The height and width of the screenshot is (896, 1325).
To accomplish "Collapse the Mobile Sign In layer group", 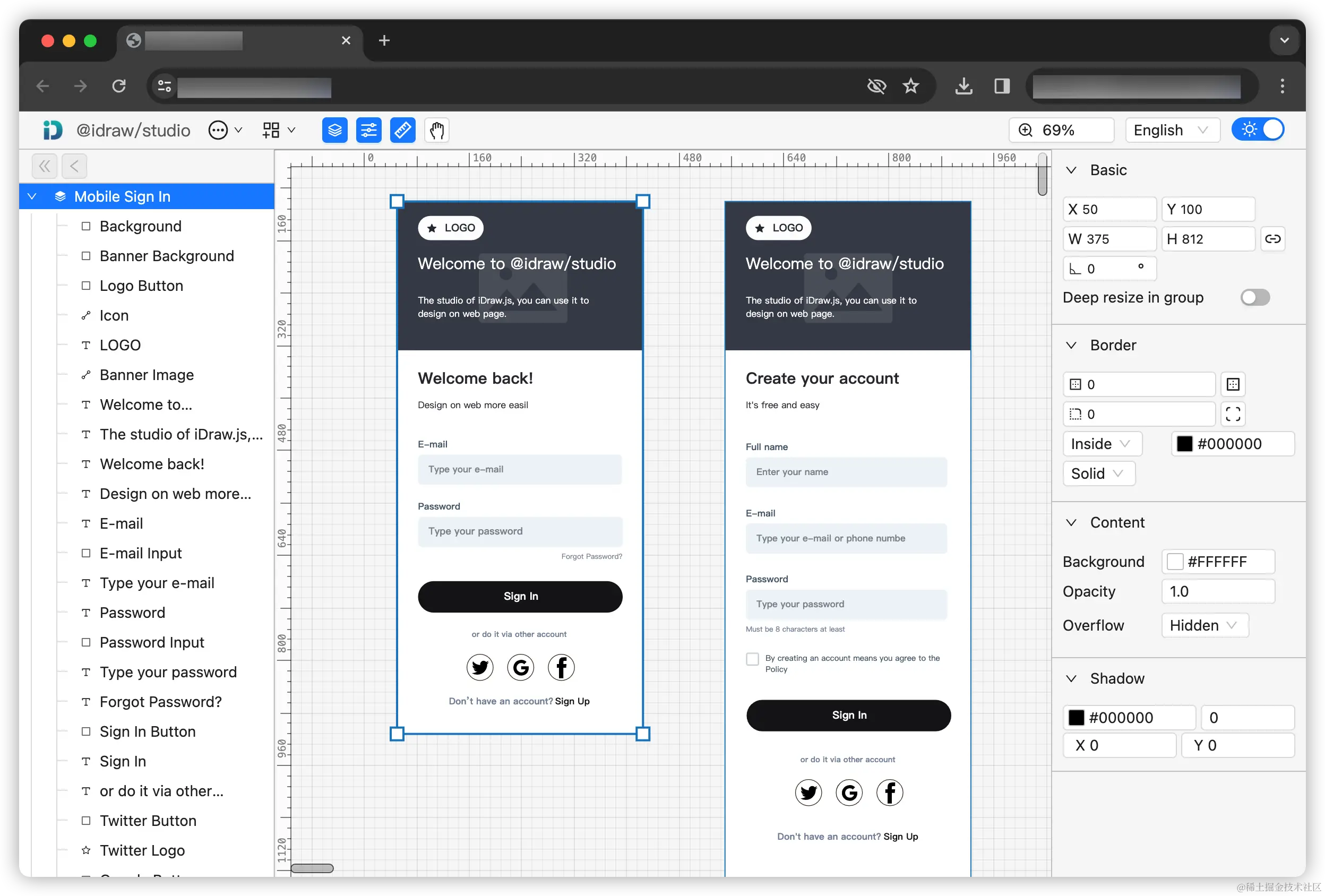I will [x=32, y=196].
